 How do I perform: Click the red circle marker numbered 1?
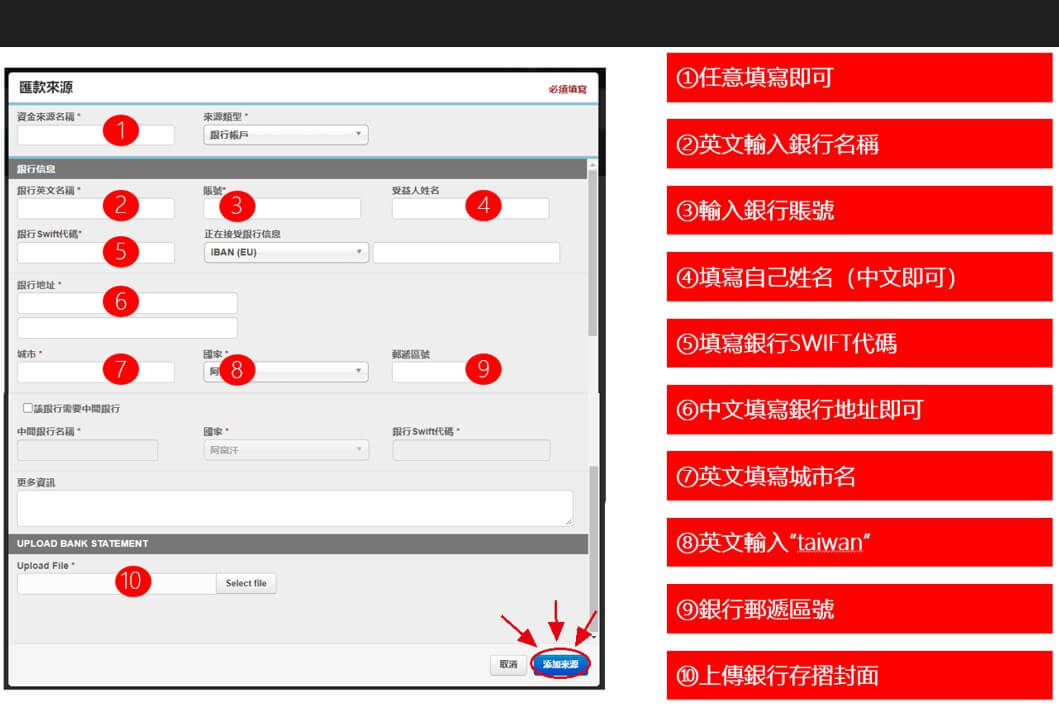click(x=120, y=130)
